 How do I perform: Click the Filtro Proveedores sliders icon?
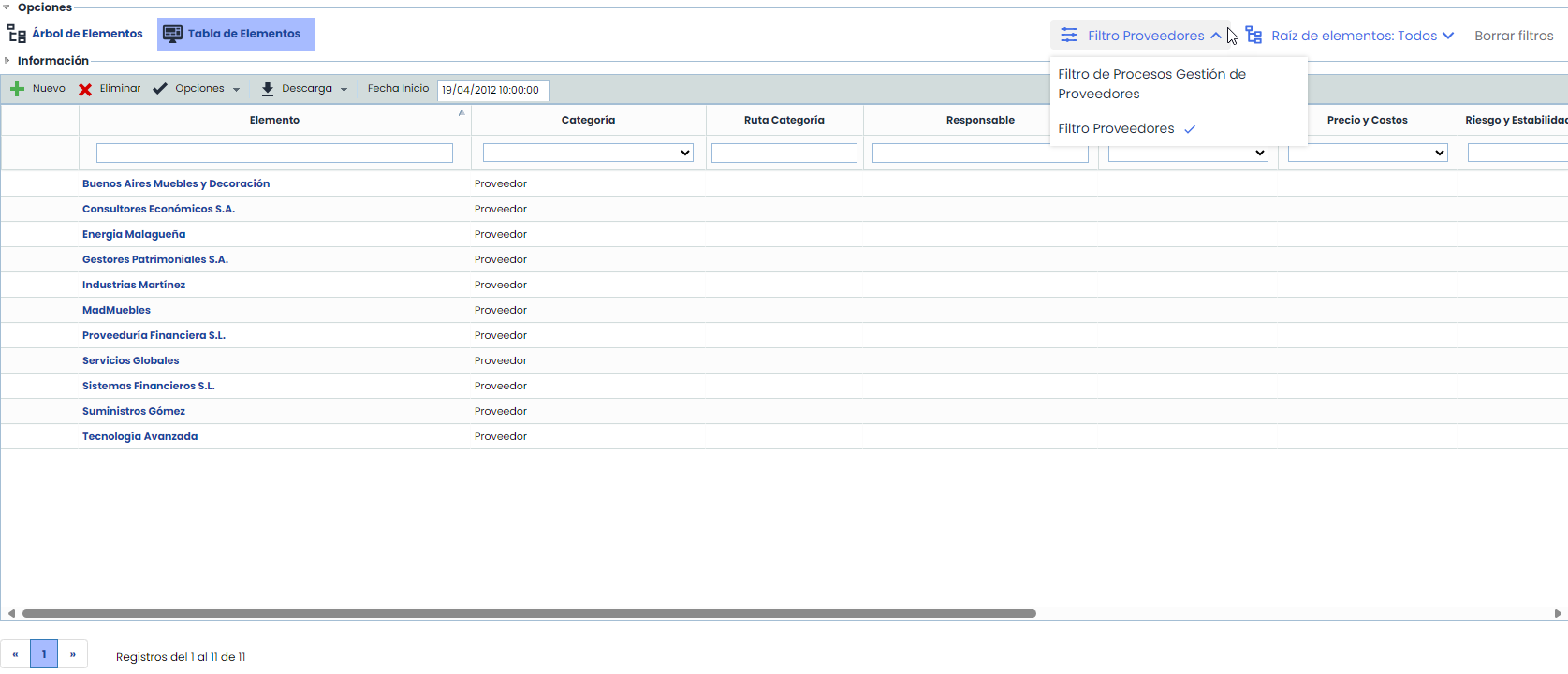pos(1068,36)
